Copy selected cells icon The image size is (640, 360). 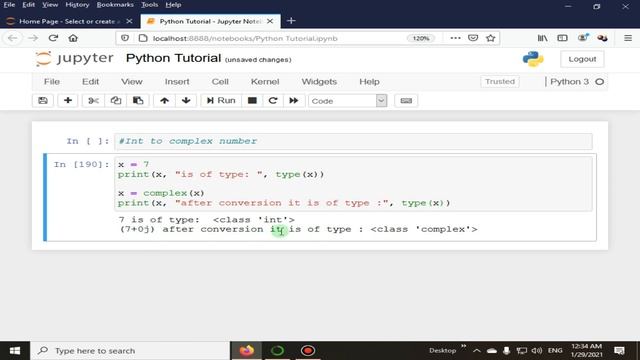(116, 100)
